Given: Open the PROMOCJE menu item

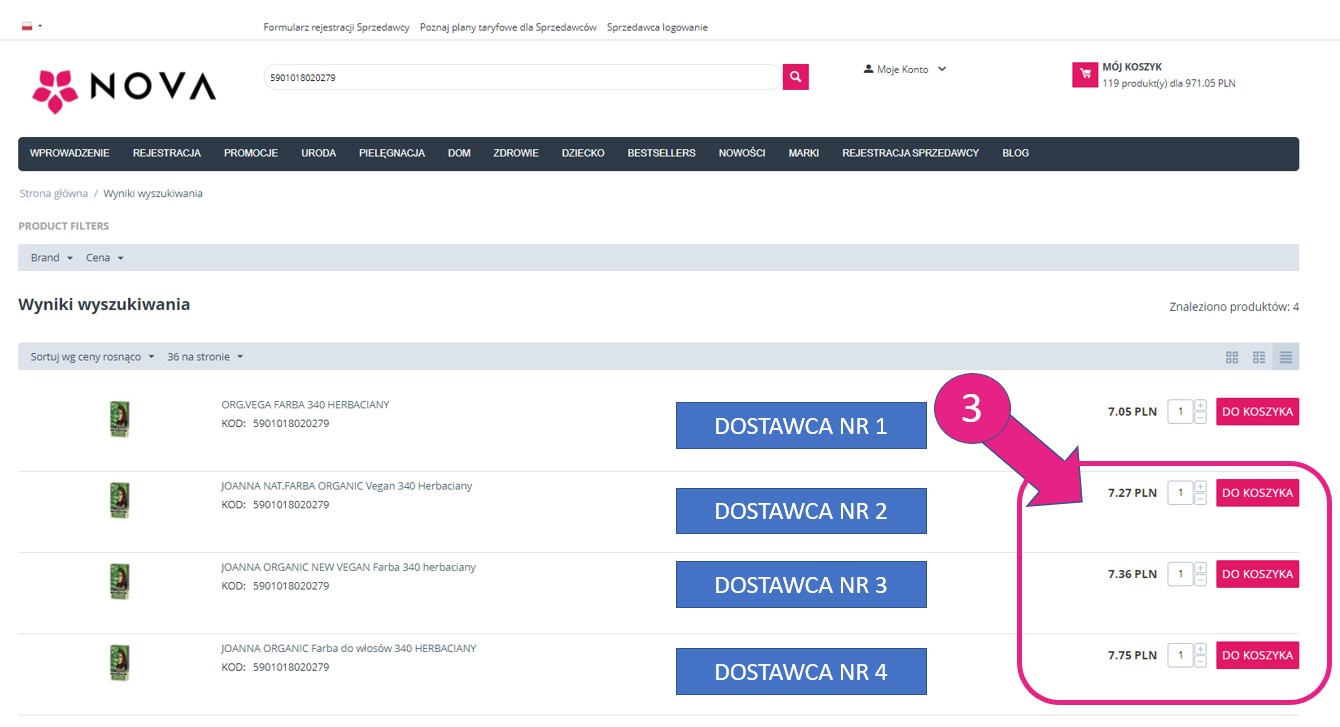Looking at the screenshot, I should [251, 153].
